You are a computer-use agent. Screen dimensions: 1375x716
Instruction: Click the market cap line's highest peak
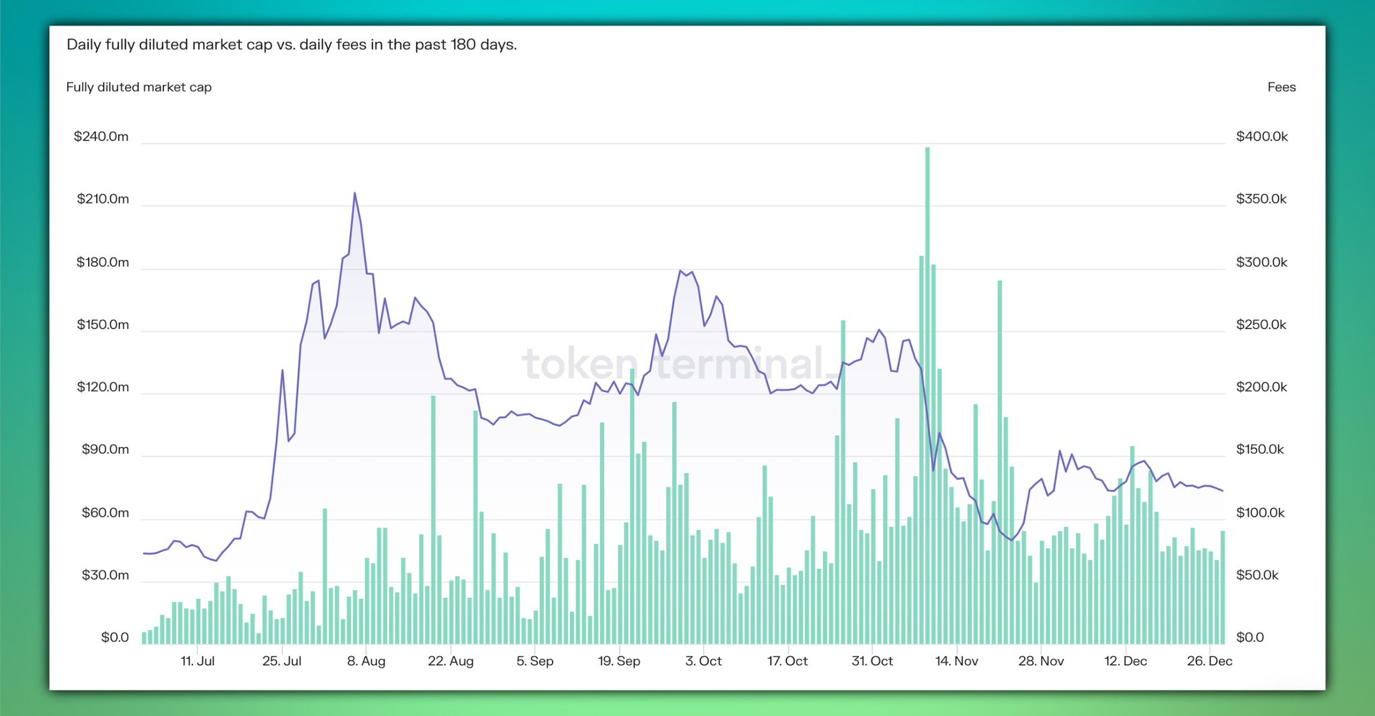pyautogui.click(x=355, y=194)
